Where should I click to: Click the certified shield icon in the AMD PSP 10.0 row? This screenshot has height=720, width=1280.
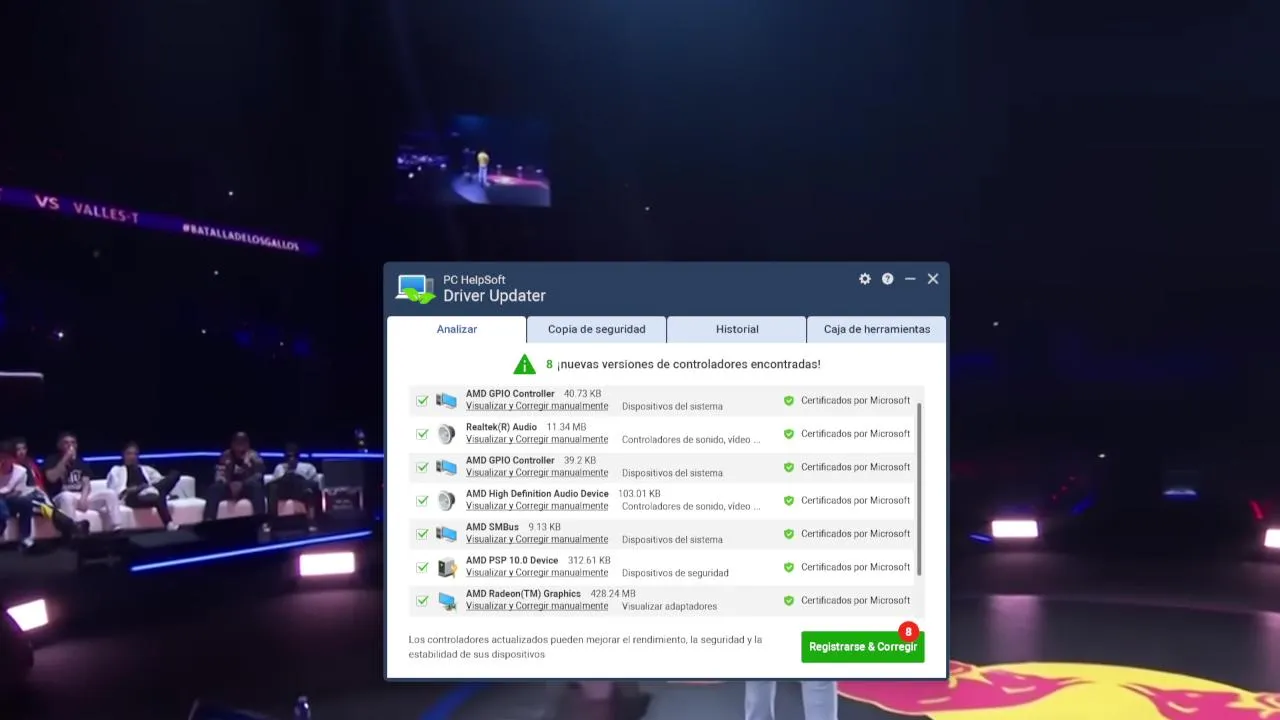789,567
